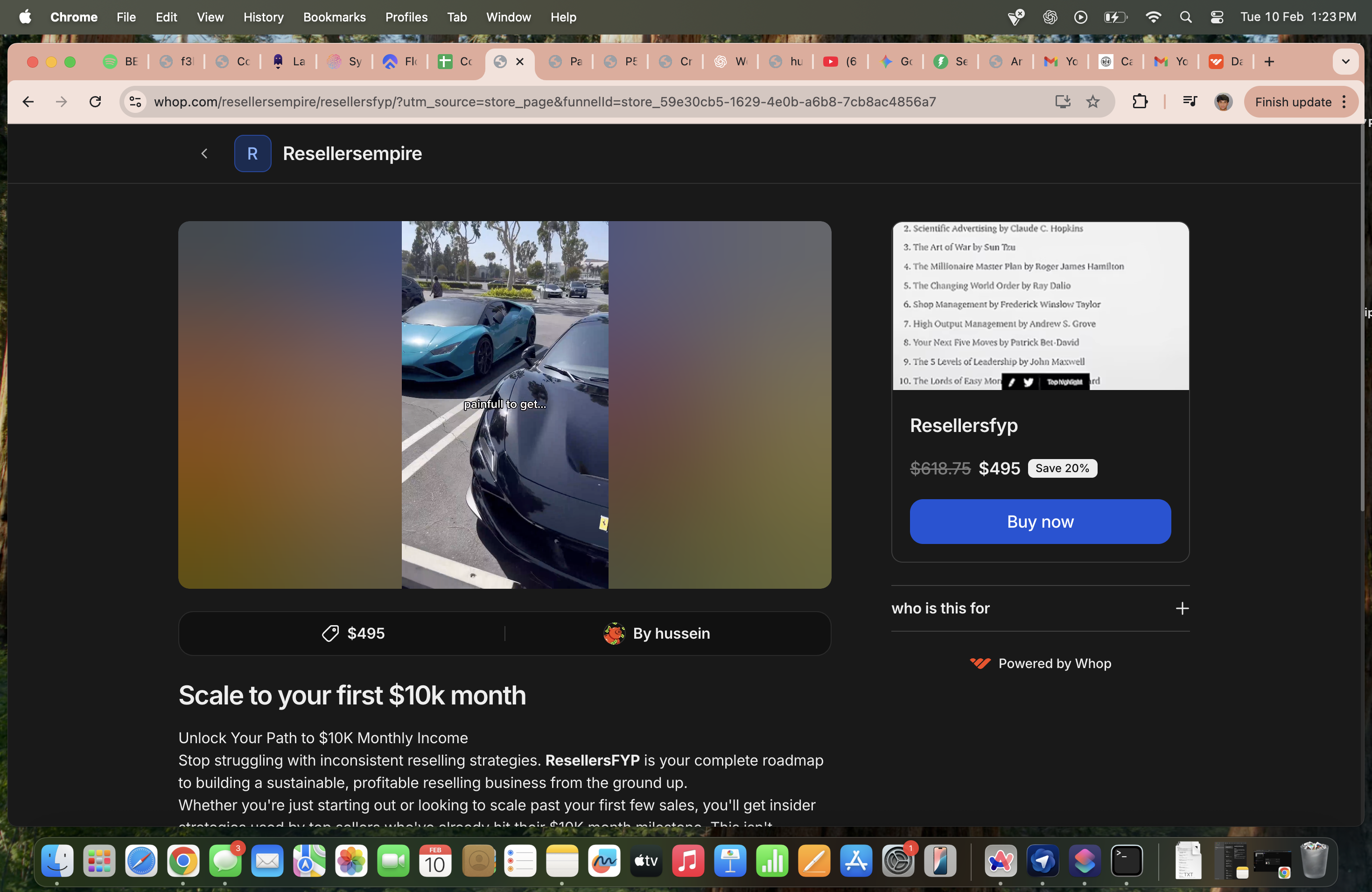Open the Terminal app in the Dock
The image size is (1372, 892).
tap(1127, 861)
